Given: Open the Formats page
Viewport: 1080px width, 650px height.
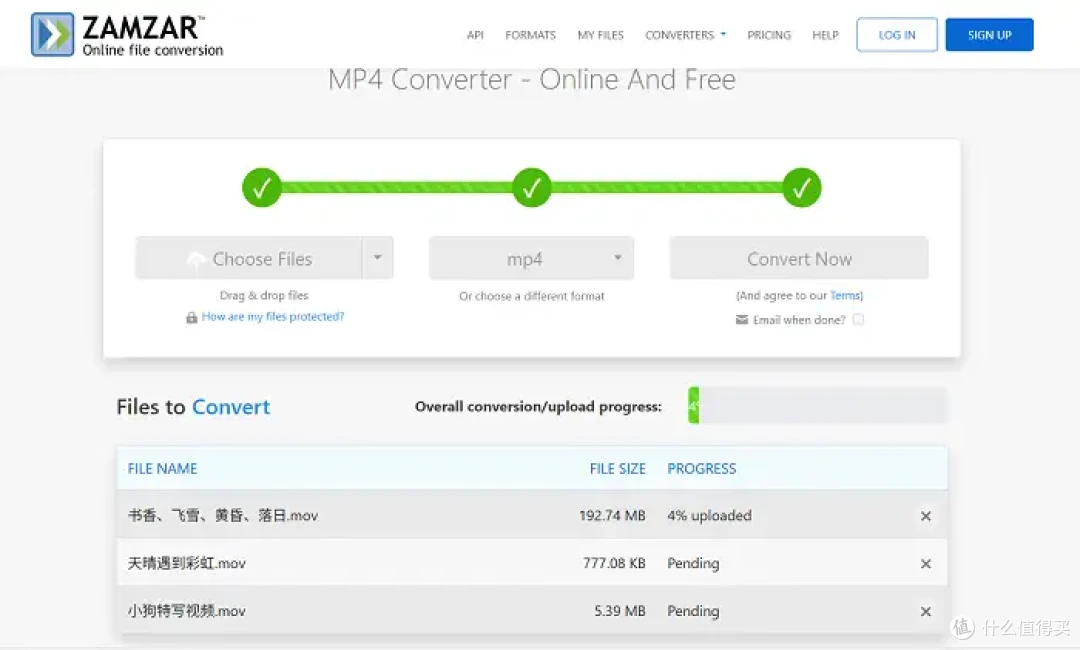Looking at the screenshot, I should point(530,34).
